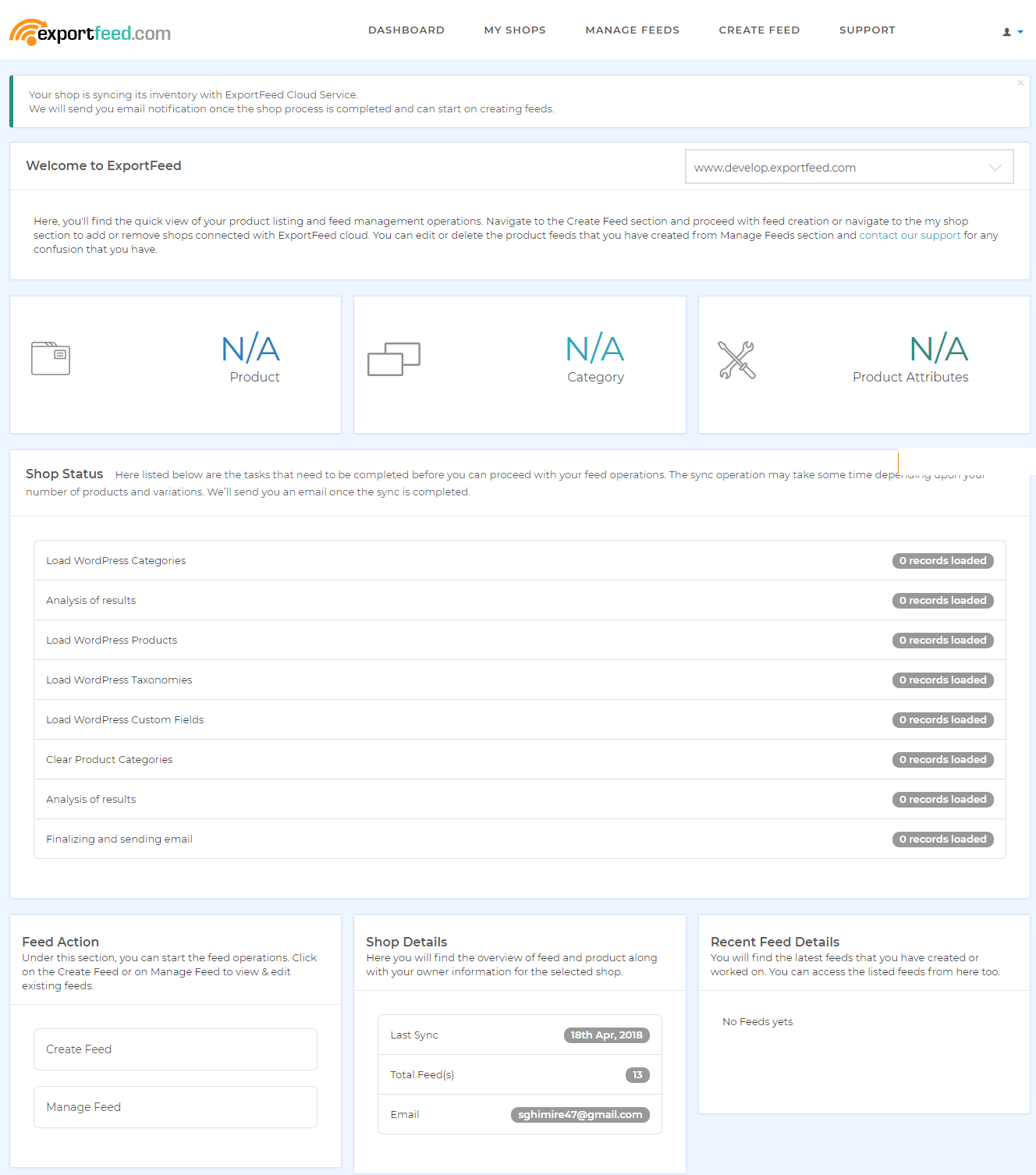Dismiss the sync notification banner

(1020, 83)
